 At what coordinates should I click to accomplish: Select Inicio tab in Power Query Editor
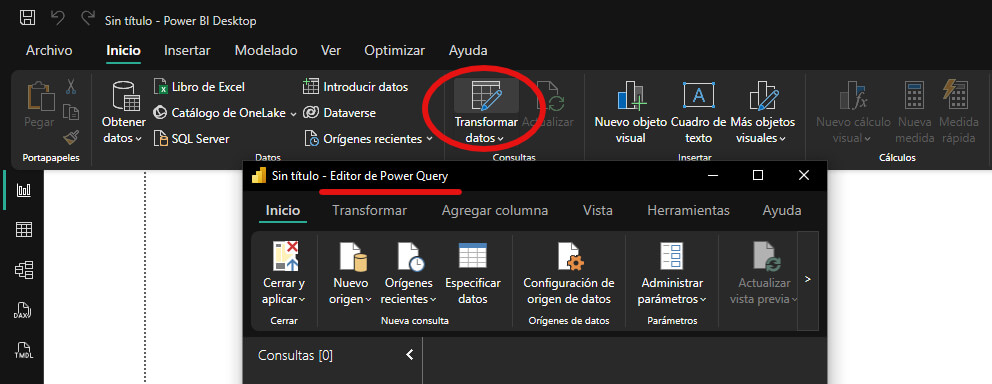point(283,211)
